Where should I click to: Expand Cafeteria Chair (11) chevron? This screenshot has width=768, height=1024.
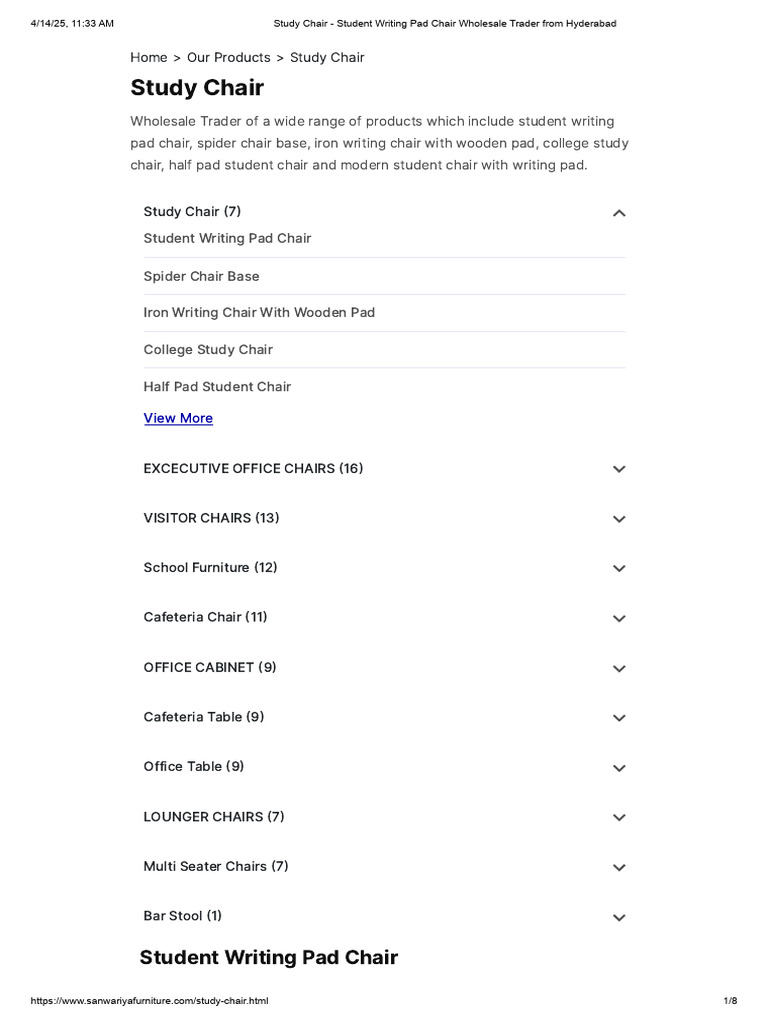point(618,618)
